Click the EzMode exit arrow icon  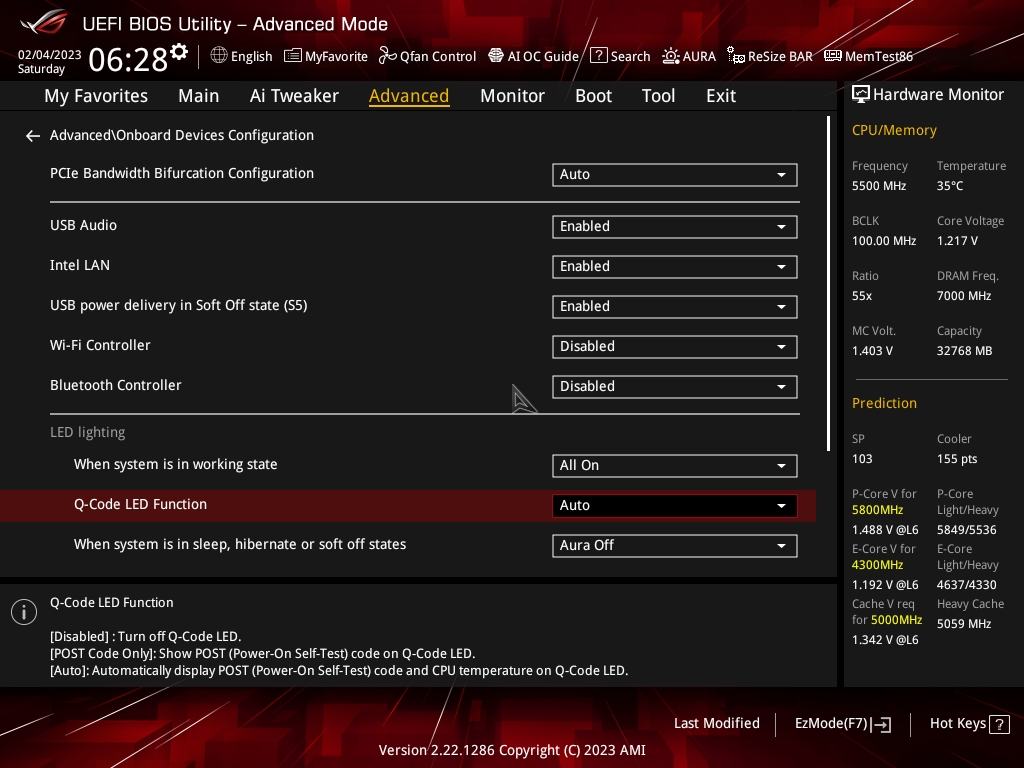pos(881,724)
